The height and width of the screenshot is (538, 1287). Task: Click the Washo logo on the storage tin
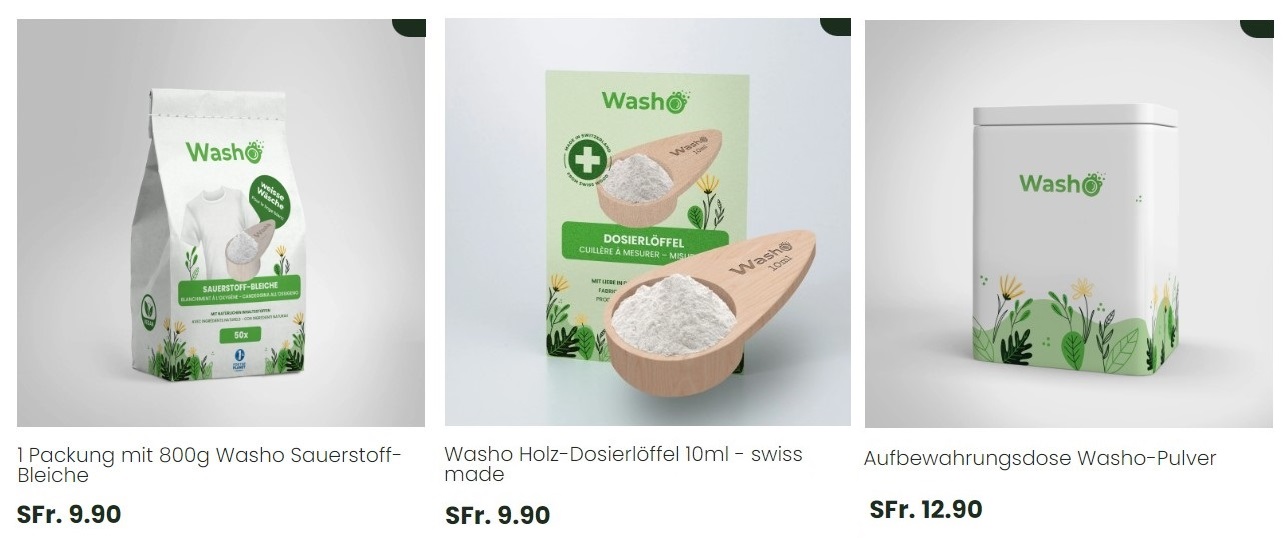pos(1062,182)
